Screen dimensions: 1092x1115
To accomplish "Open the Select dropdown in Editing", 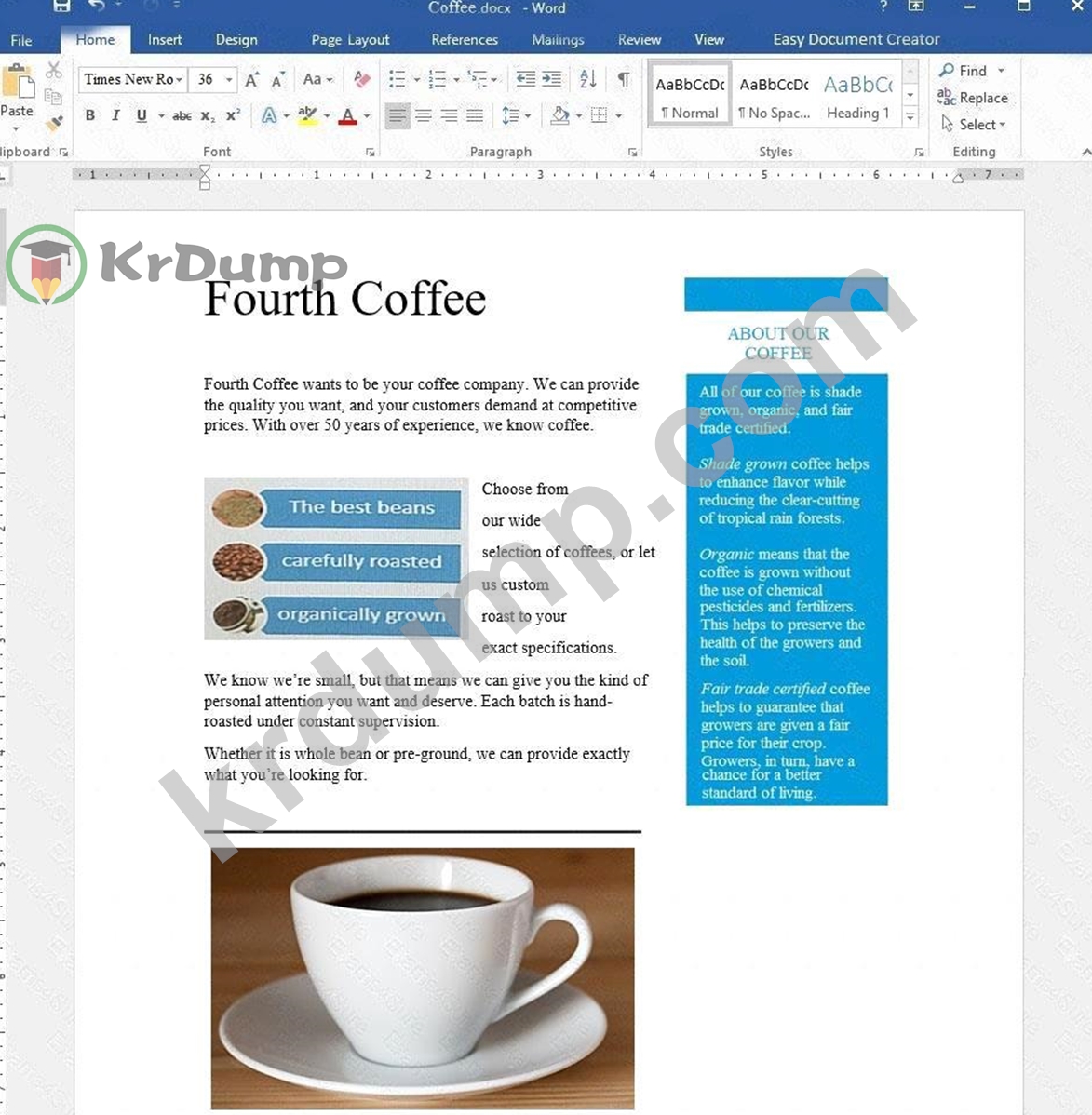I will [973, 125].
